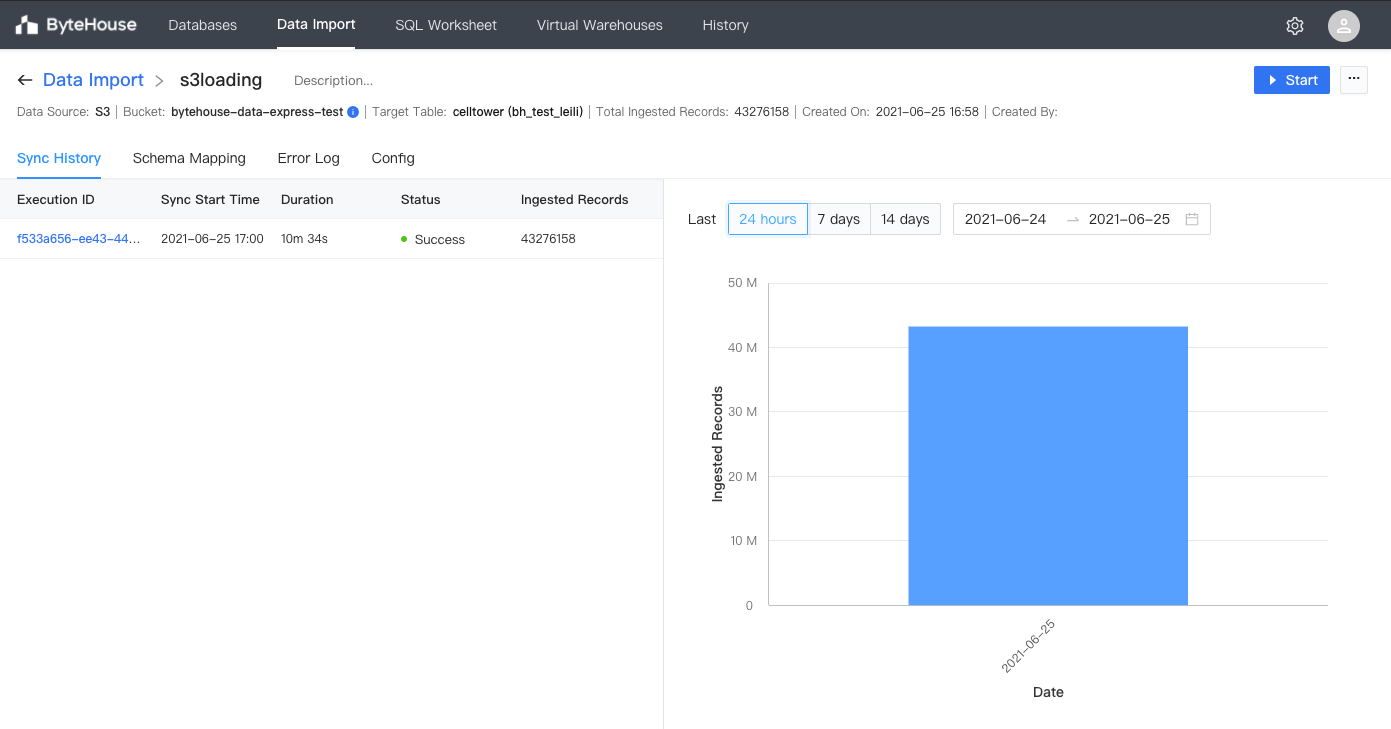The height and width of the screenshot is (729, 1391).
Task: Switch to the Schema Mapping tab
Action: tap(189, 158)
